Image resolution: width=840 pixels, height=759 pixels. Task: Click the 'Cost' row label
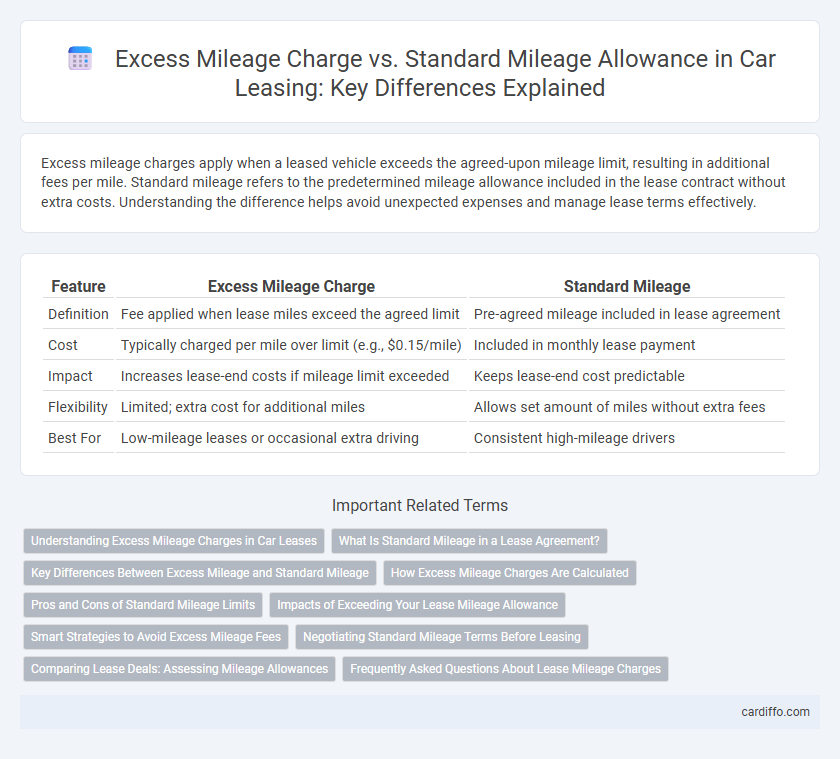coord(63,345)
